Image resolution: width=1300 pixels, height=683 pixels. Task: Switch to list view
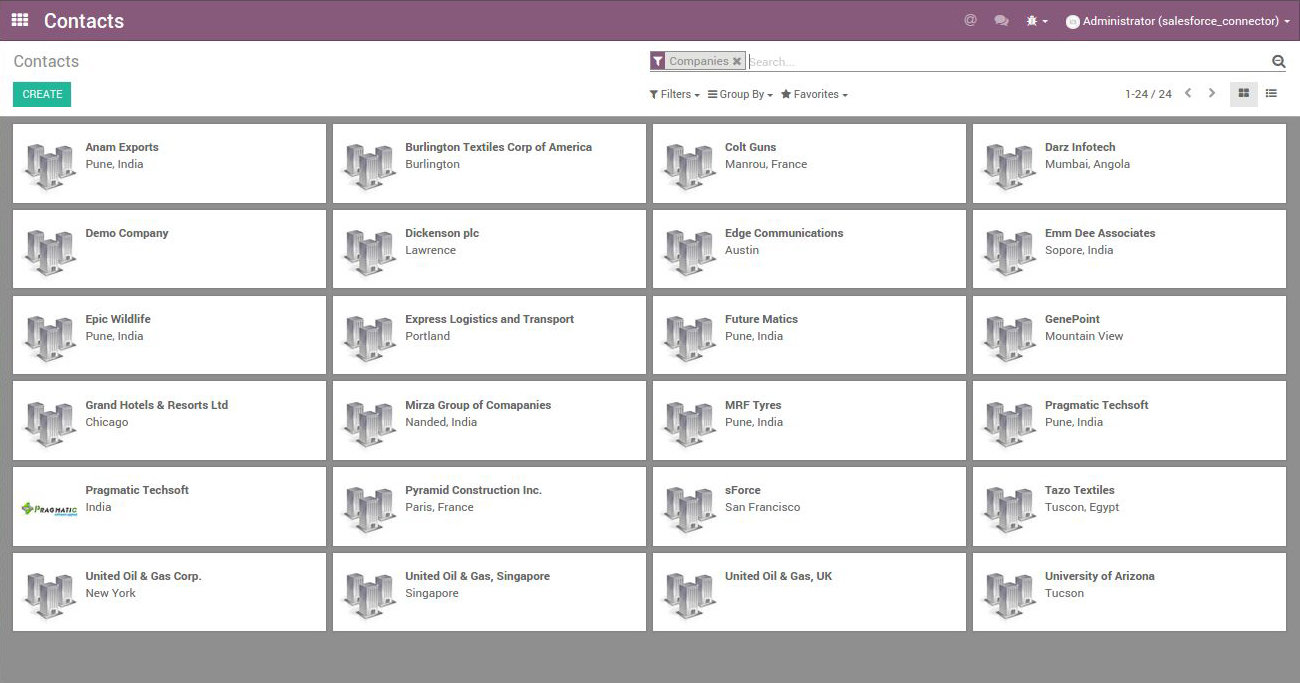pos(1271,93)
